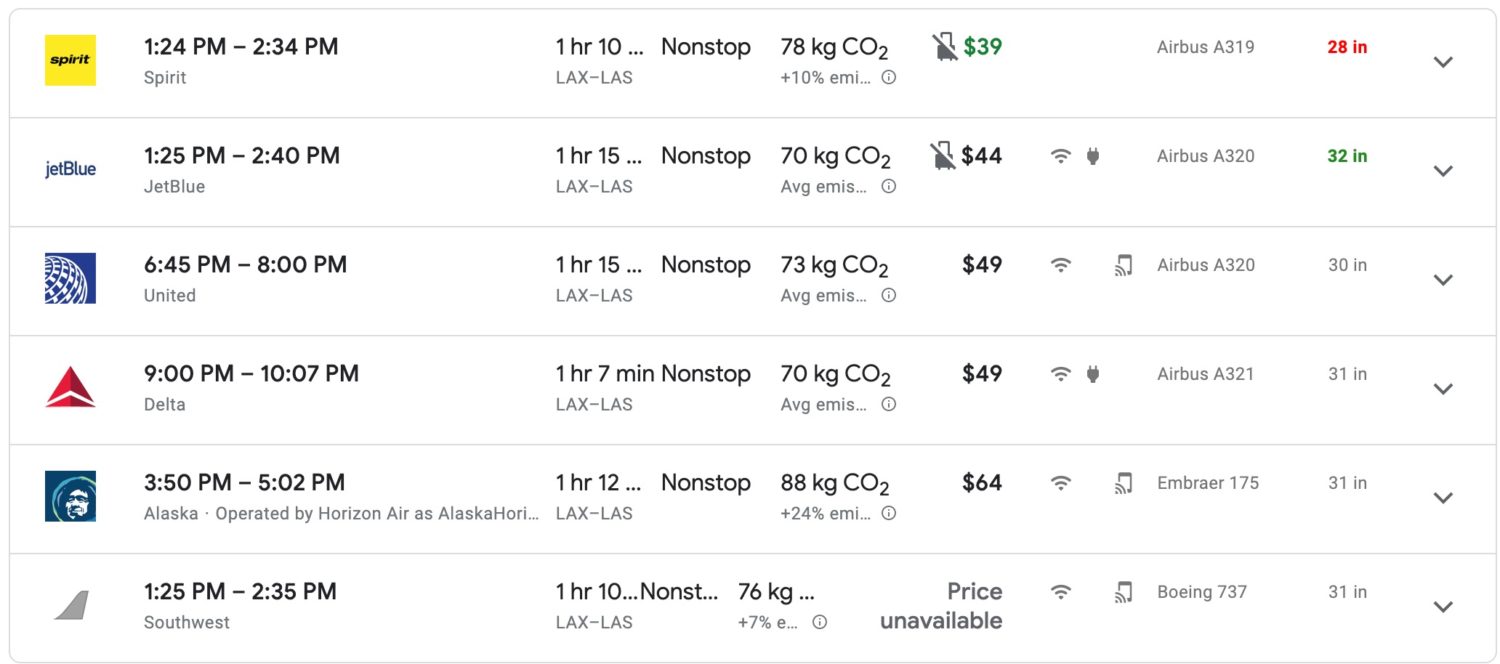Select the United 6:45 PM – 8:00 PM flight

245,265
